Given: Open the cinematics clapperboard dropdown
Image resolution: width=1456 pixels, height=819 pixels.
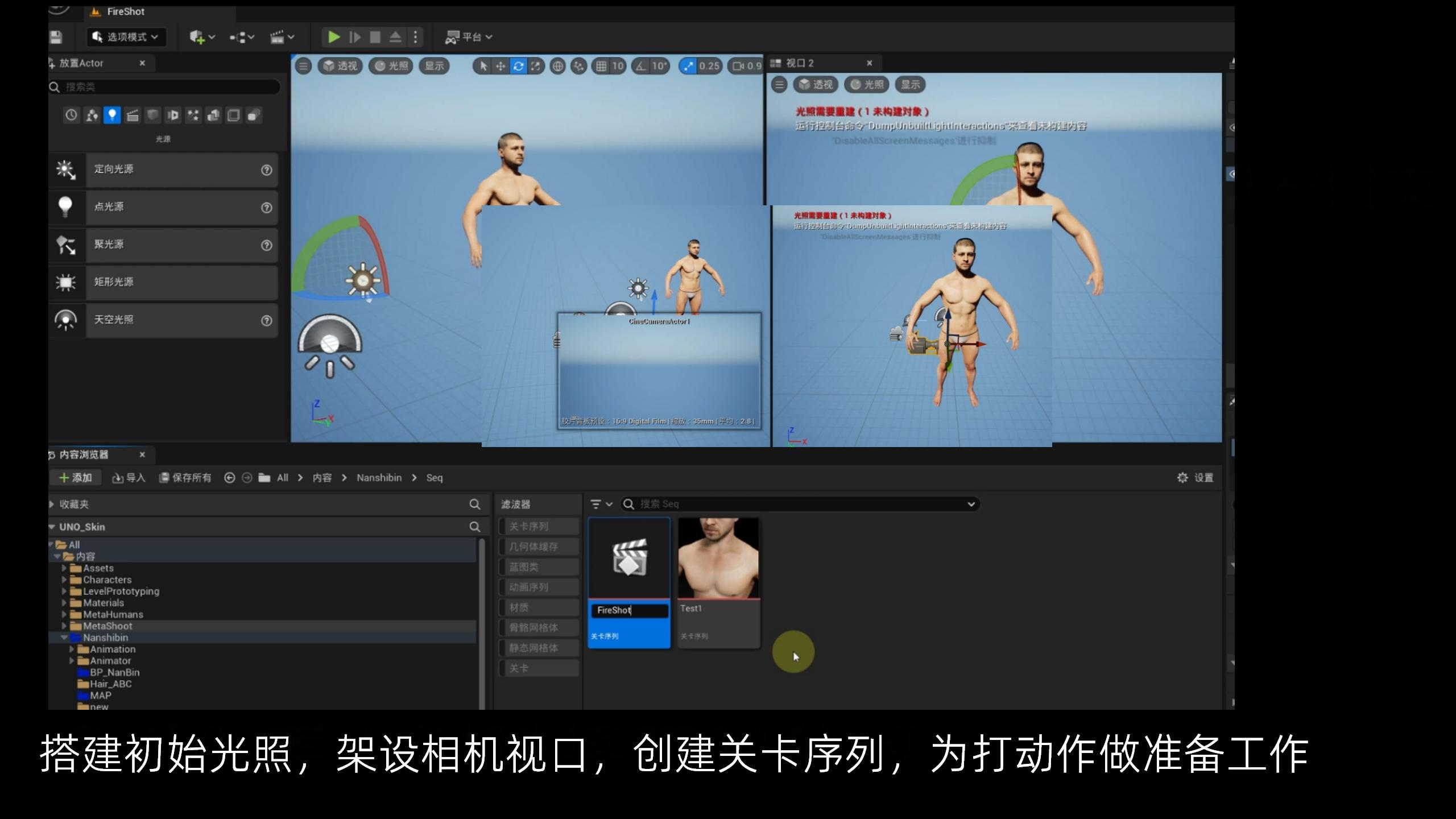Looking at the screenshot, I should [282, 37].
